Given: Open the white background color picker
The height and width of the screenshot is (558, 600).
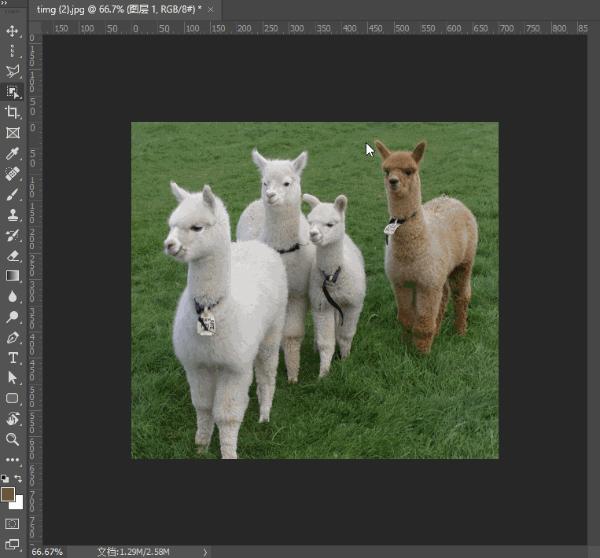Looking at the screenshot, I should coord(18,505).
